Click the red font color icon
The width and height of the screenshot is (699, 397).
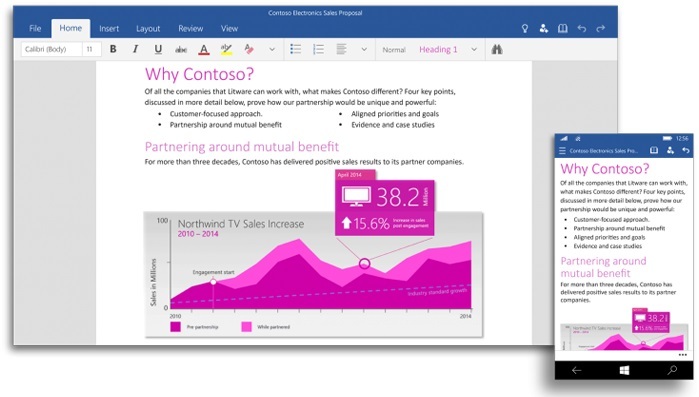coord(204,49)
